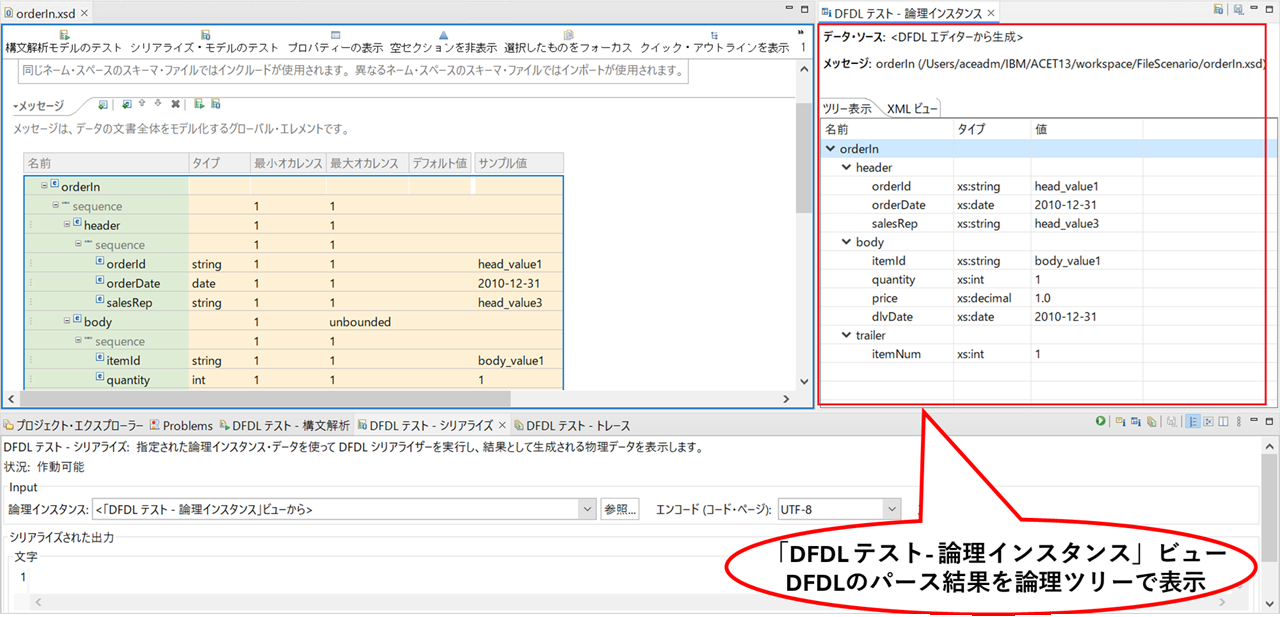The image size is (1280, 617).
Task: Toggle the side-by-side column layout button
Action: 1223,422
